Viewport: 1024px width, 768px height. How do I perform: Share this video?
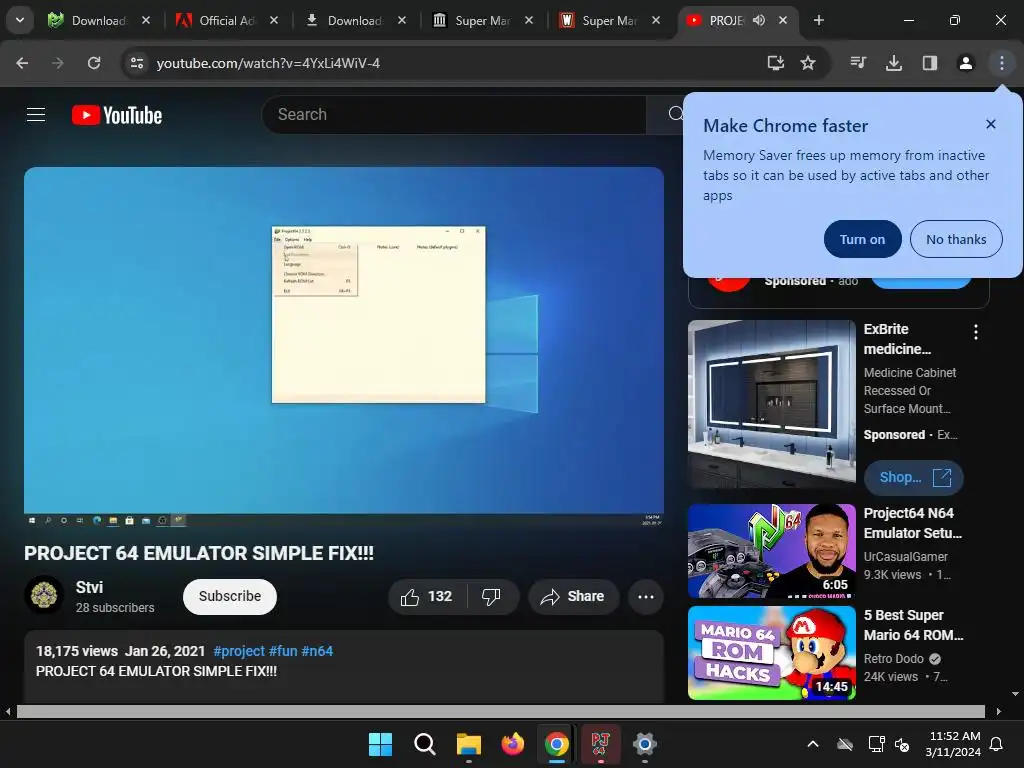click(573, 596)
